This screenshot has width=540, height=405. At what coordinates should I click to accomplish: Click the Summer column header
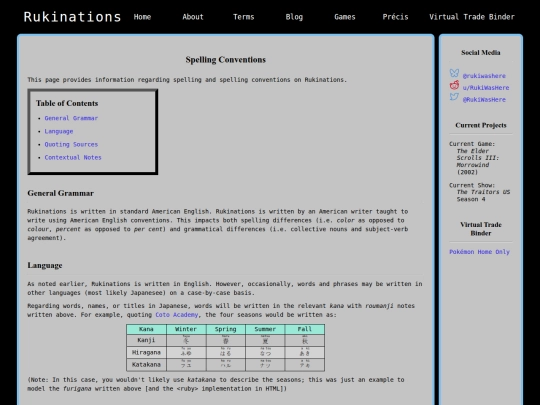265,329
